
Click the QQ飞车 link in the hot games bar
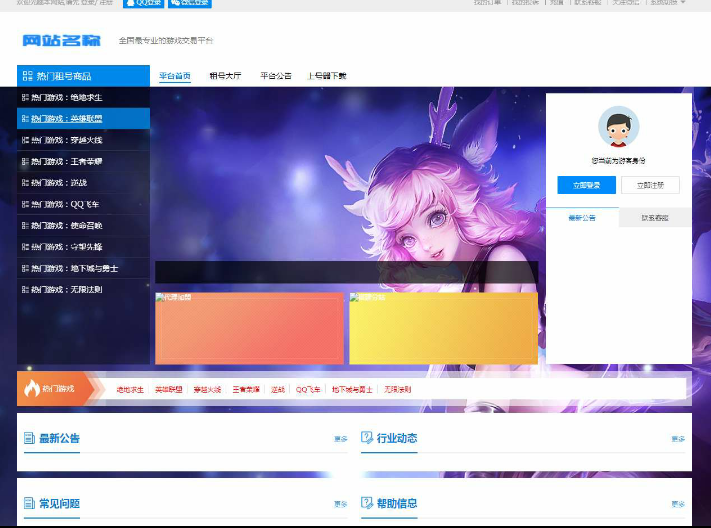point(308,390)
